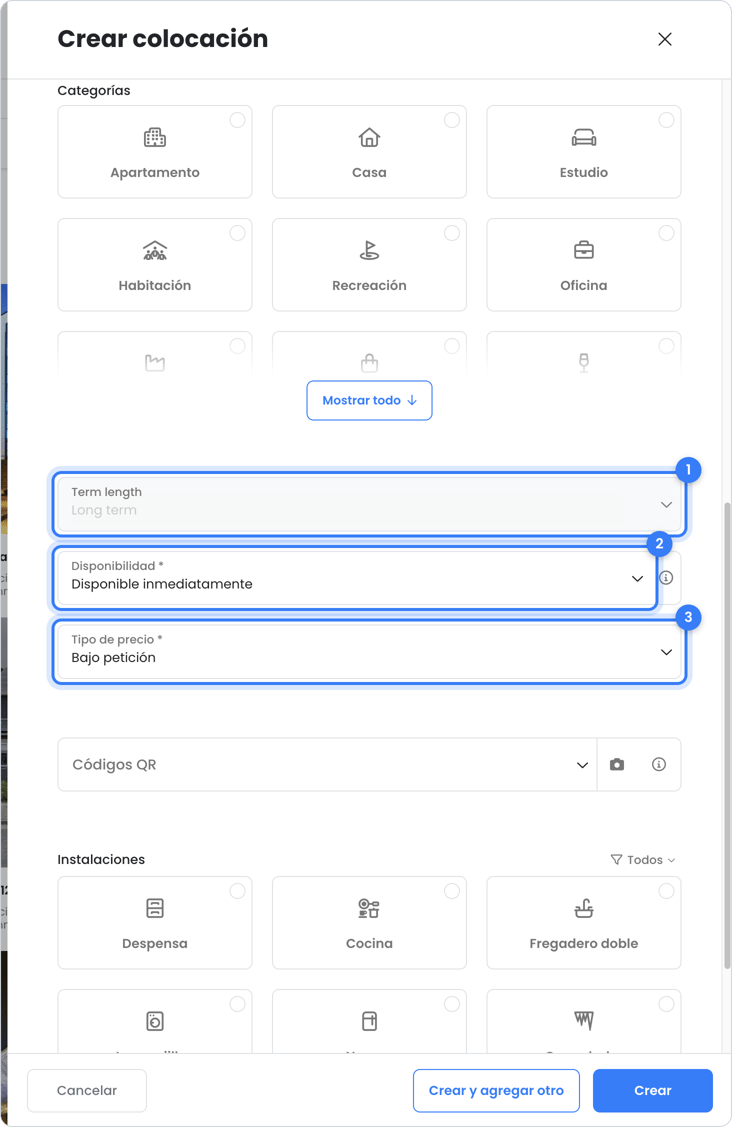Click the Fregadero doble sink icon
Image resolution: width=732 pixels, height=1127 pixels.
pos(583,908)
